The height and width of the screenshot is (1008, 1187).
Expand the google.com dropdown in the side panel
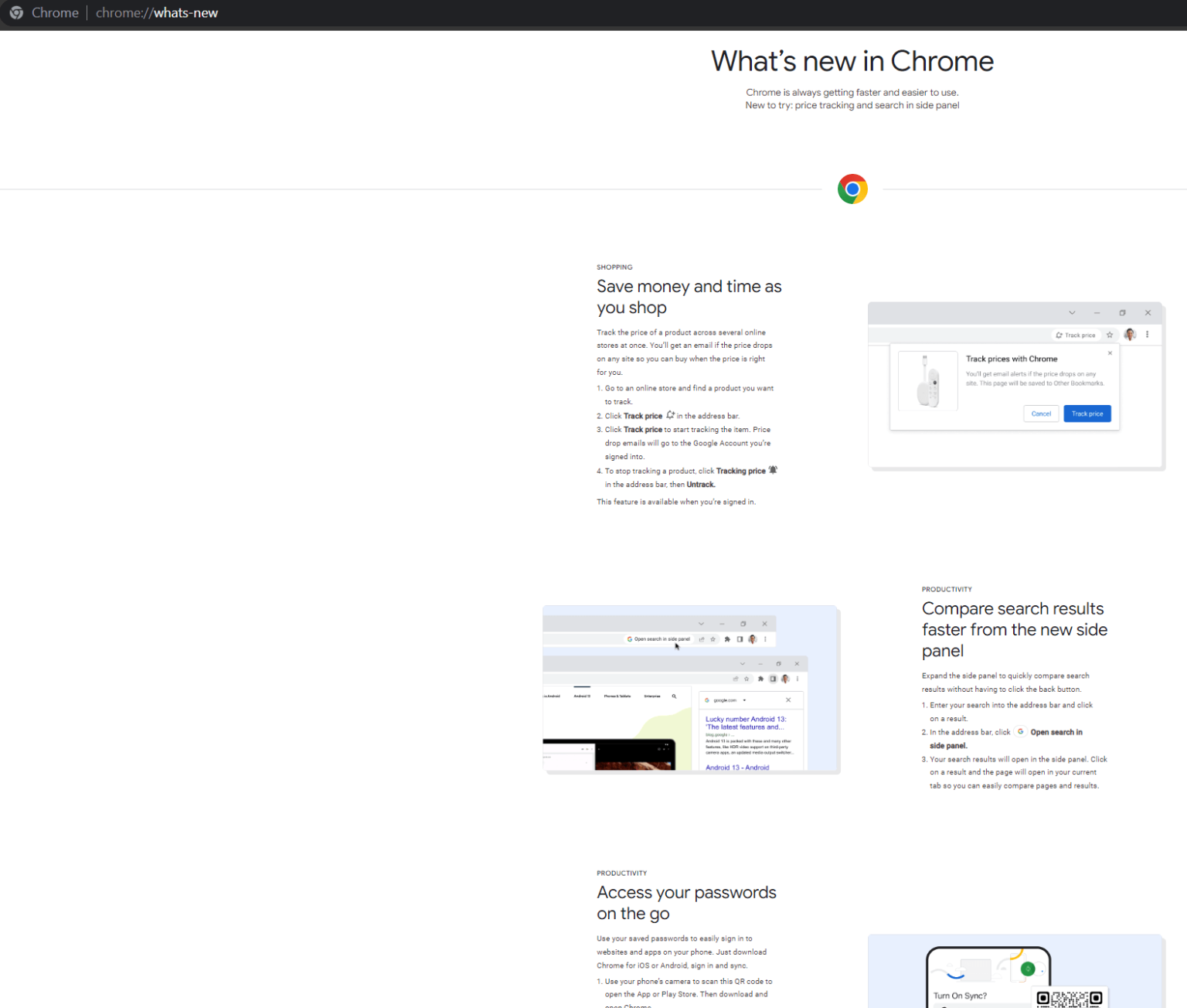[745, 700]
